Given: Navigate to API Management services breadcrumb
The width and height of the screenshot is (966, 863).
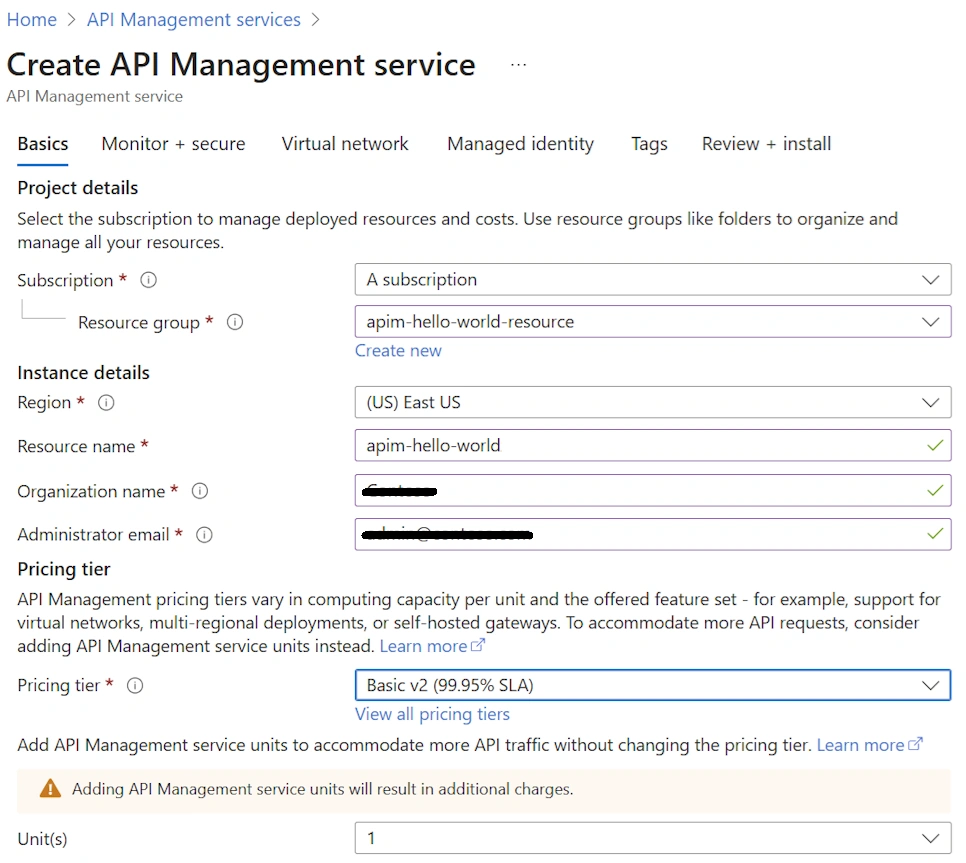Looking at the screenshot, I should click(x=193, y=20).
